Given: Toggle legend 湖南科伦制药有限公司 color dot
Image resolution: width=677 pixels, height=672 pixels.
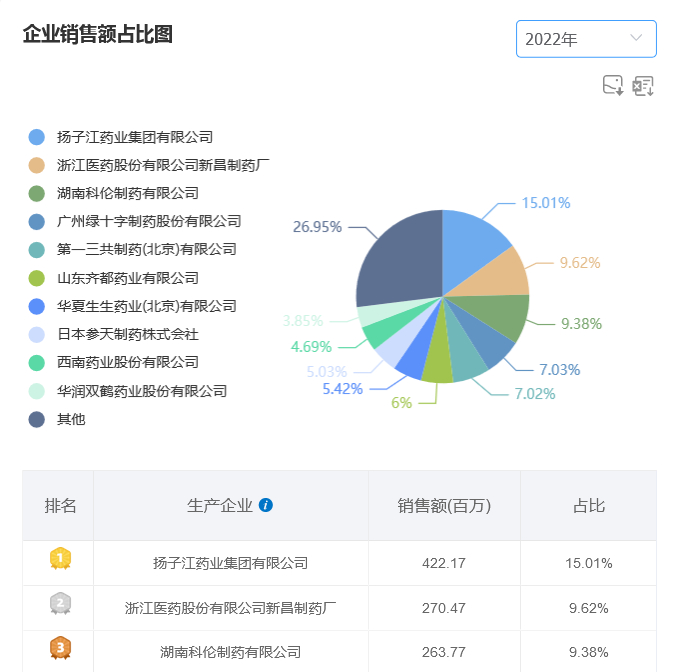Looking at the screenshot, I should pyautogui.click(x=37, y=193).
